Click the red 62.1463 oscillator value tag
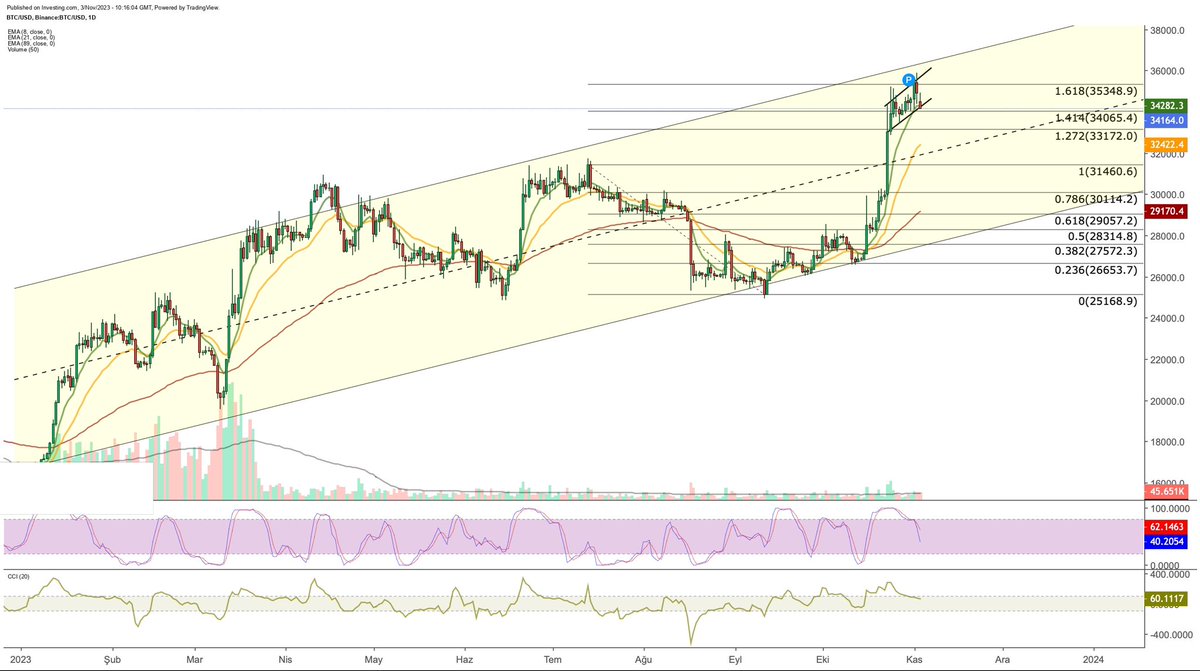 click(1168, 525)
